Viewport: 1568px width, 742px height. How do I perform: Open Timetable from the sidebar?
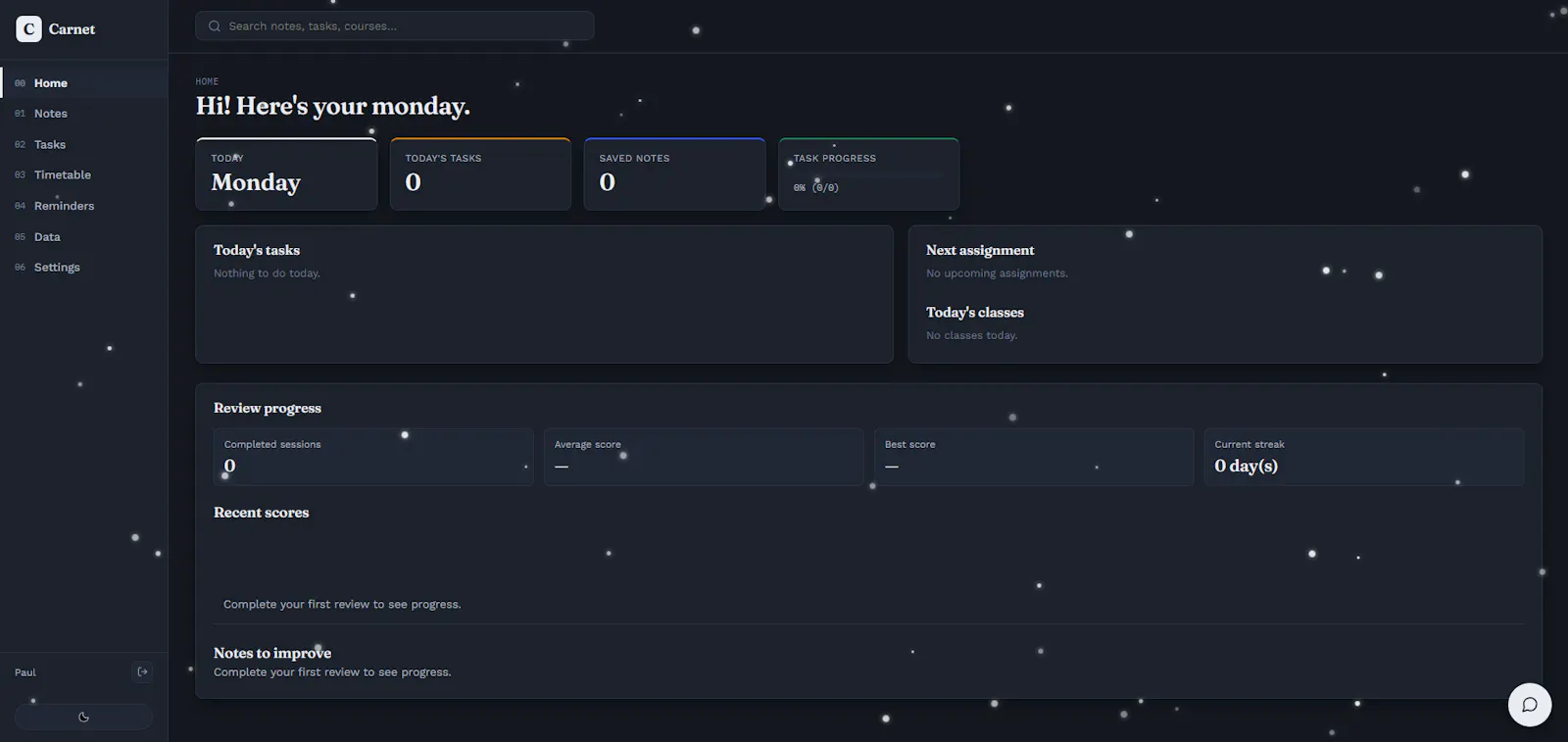click(84, 174)
